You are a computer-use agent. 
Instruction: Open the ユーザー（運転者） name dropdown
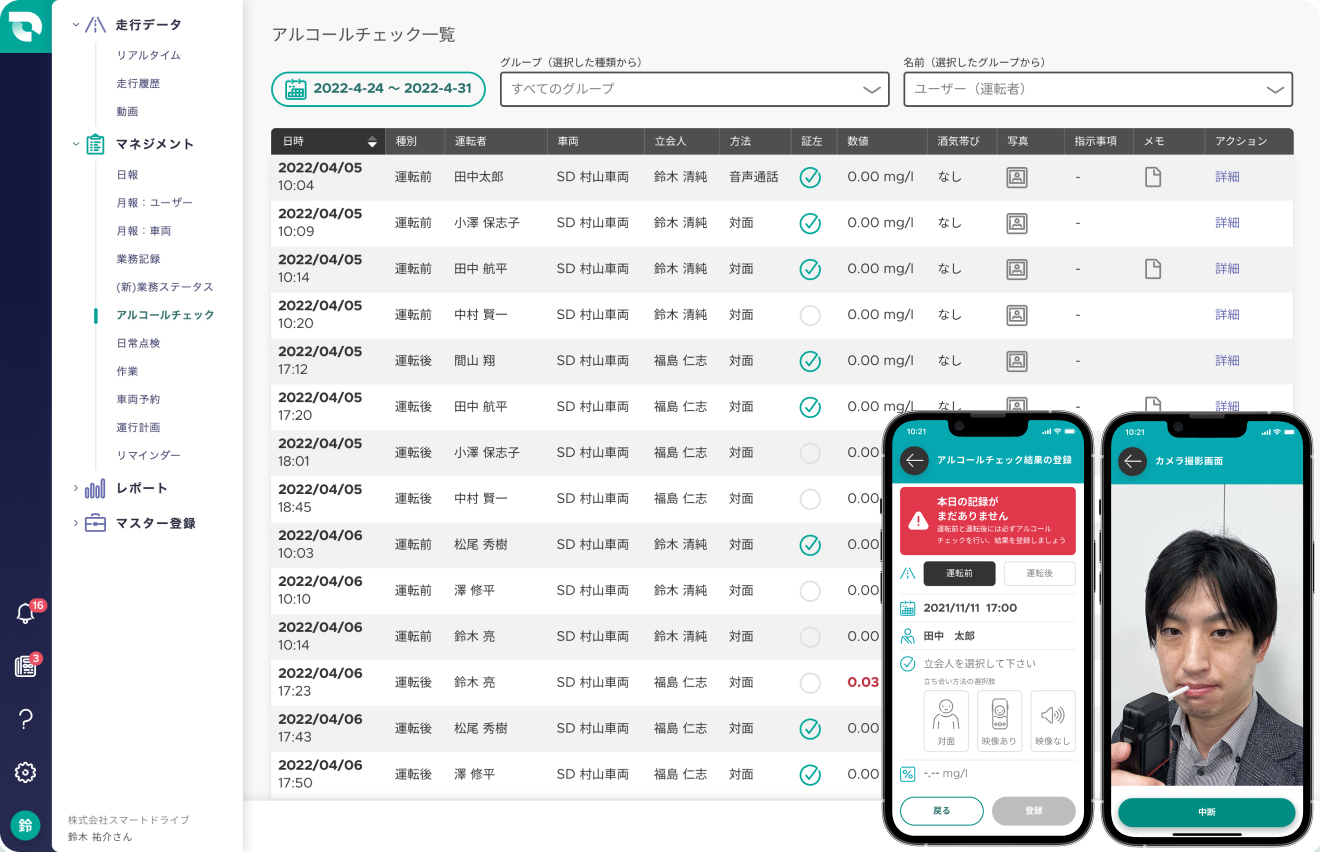[x=1097, y=89]
